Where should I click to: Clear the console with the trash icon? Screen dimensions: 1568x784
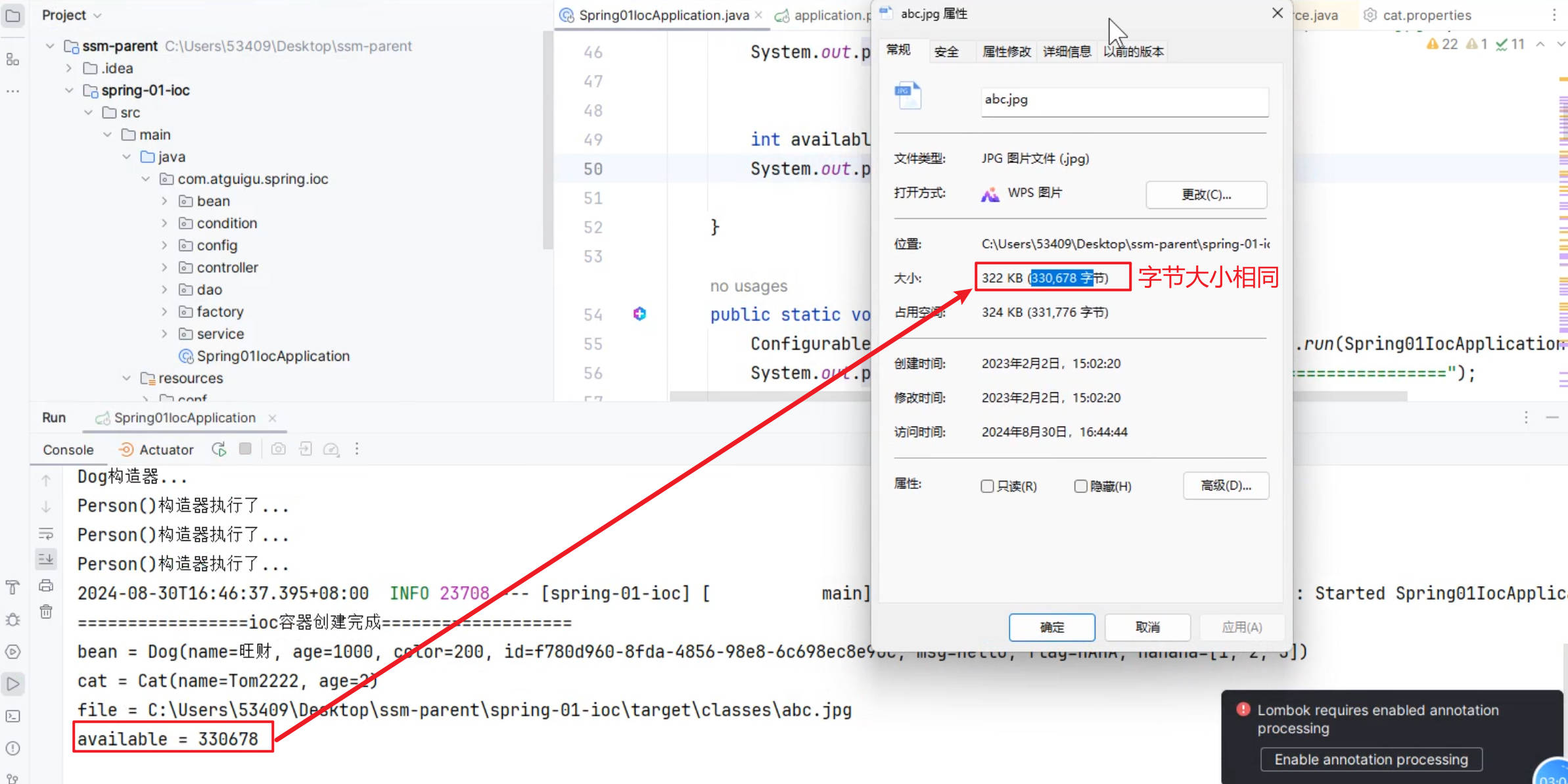(x=46, y=612)
